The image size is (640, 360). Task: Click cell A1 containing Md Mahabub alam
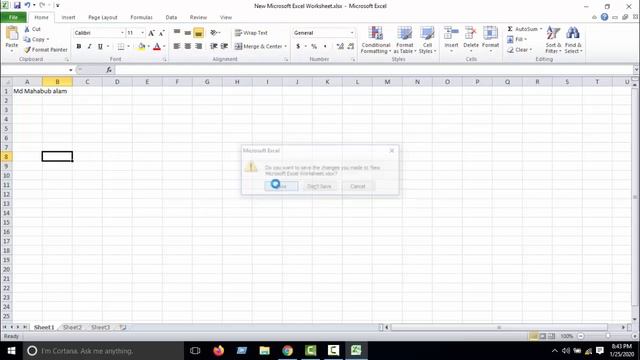tap(27, 91)
